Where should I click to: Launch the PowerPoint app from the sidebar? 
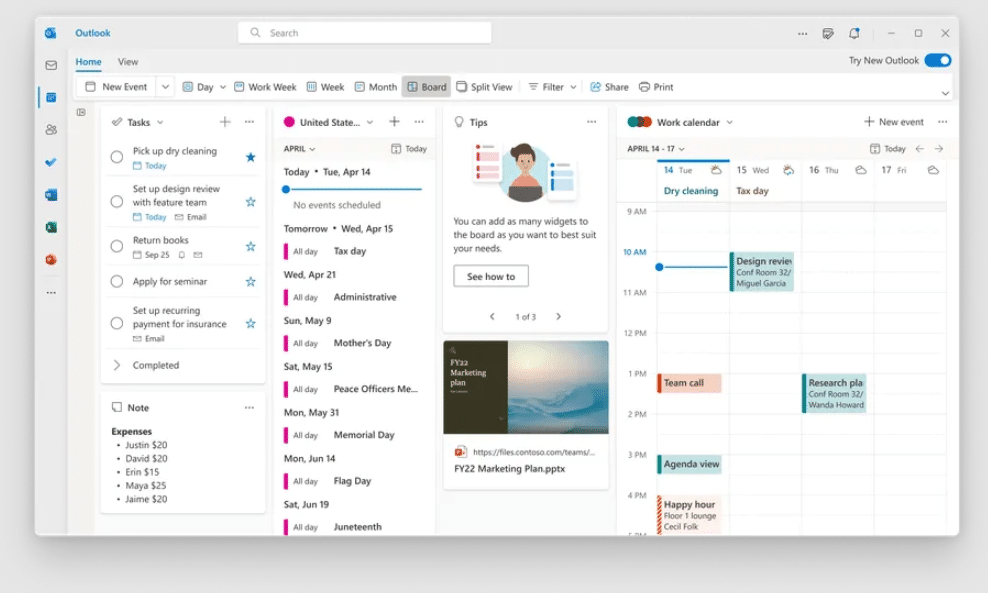(51, 260)
